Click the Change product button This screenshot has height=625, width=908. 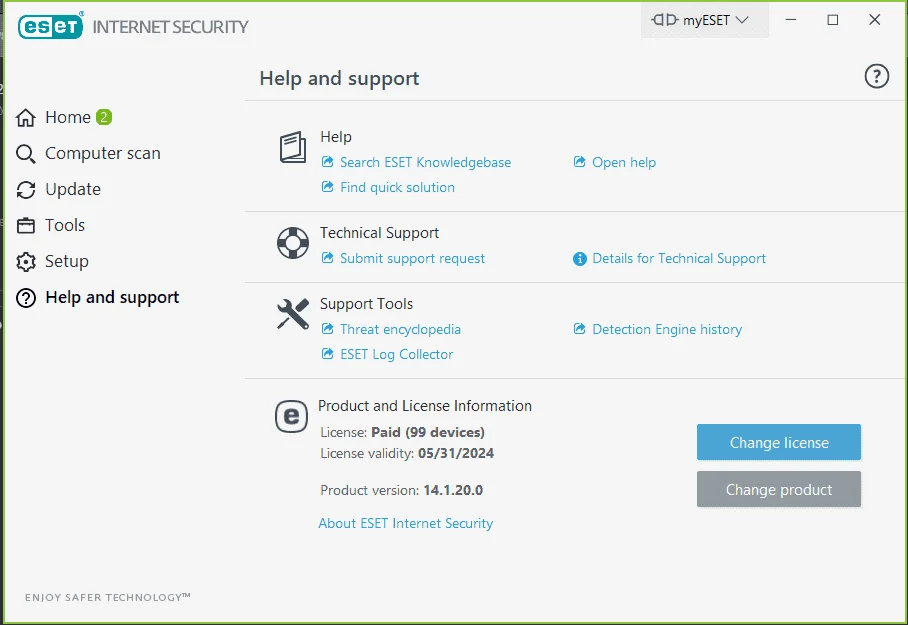pos(779,489)
